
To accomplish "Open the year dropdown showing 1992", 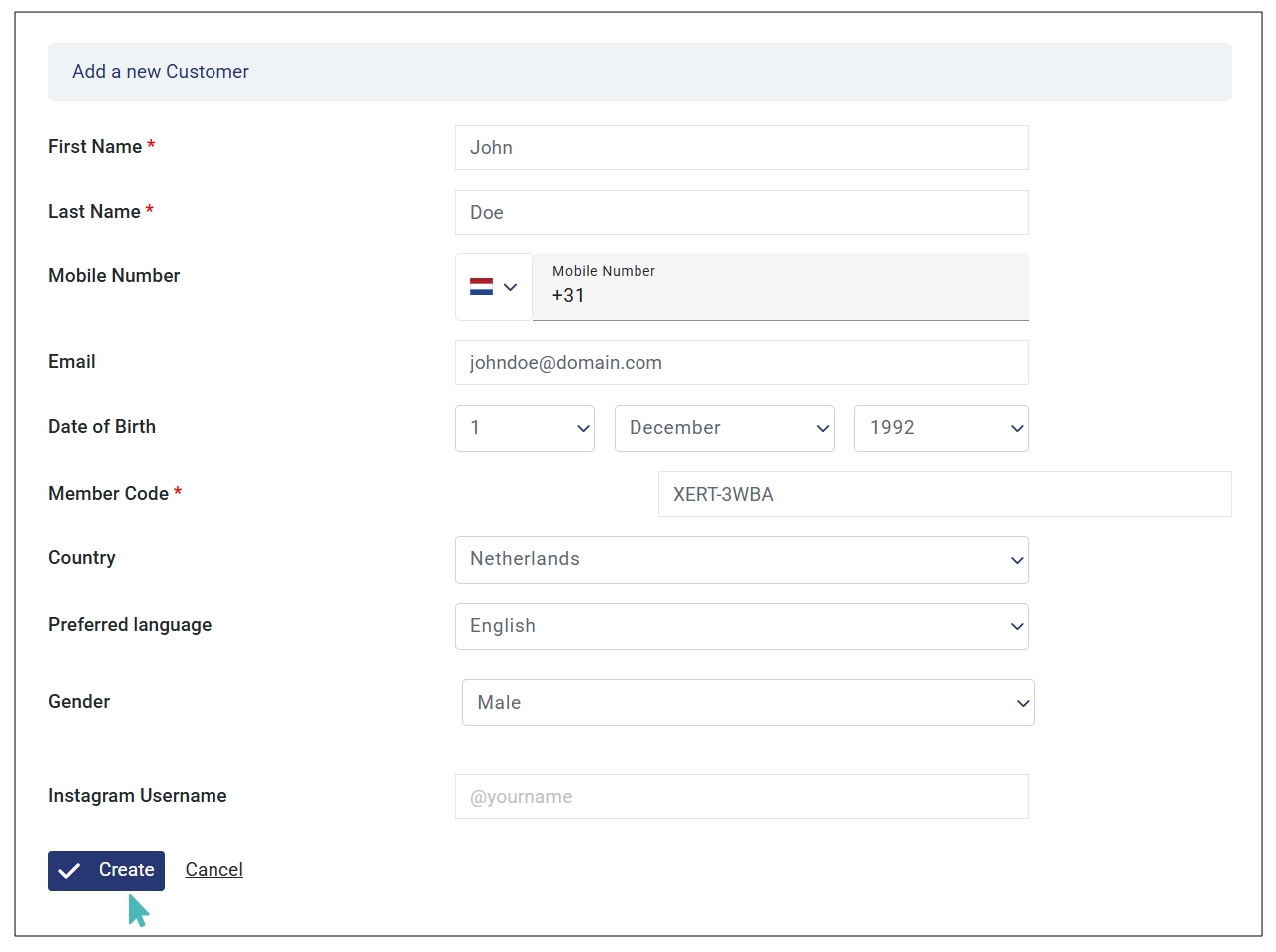I will (x=940, y=428).
